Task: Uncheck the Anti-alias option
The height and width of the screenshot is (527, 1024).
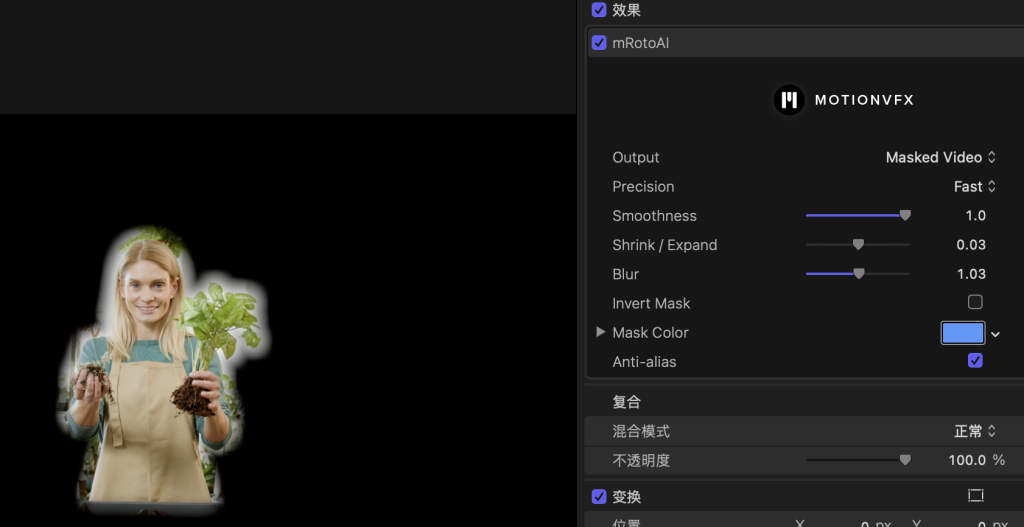Action: click(975, 361)
